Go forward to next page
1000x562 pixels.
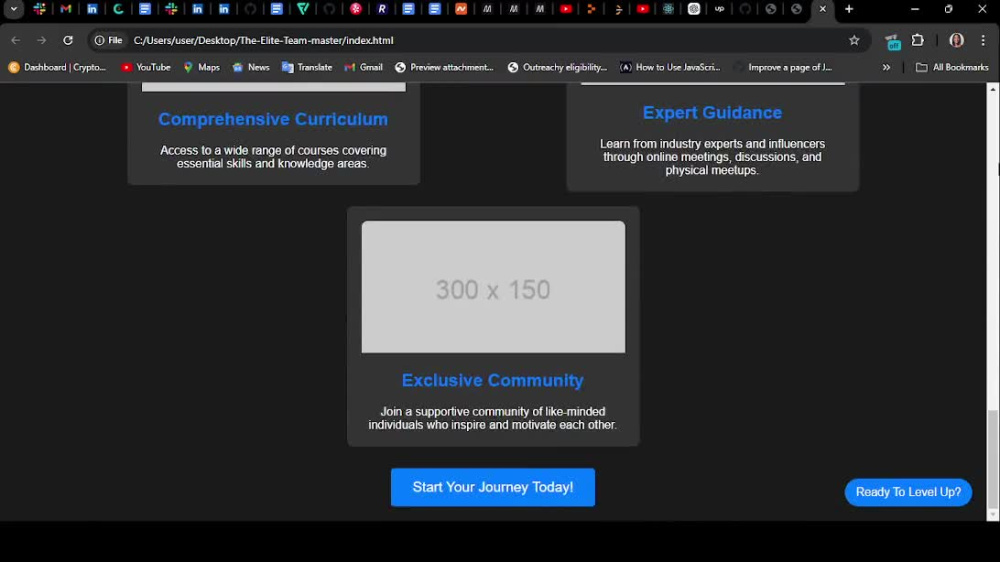(x=41, y=40)
